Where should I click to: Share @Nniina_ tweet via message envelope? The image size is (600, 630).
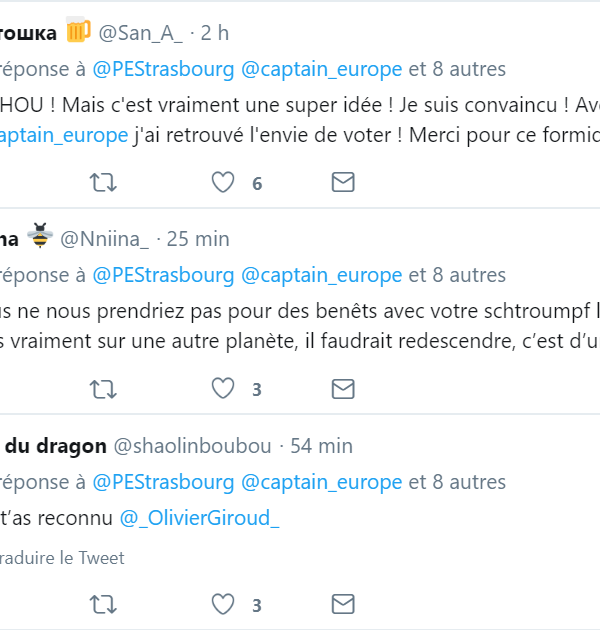343,388
